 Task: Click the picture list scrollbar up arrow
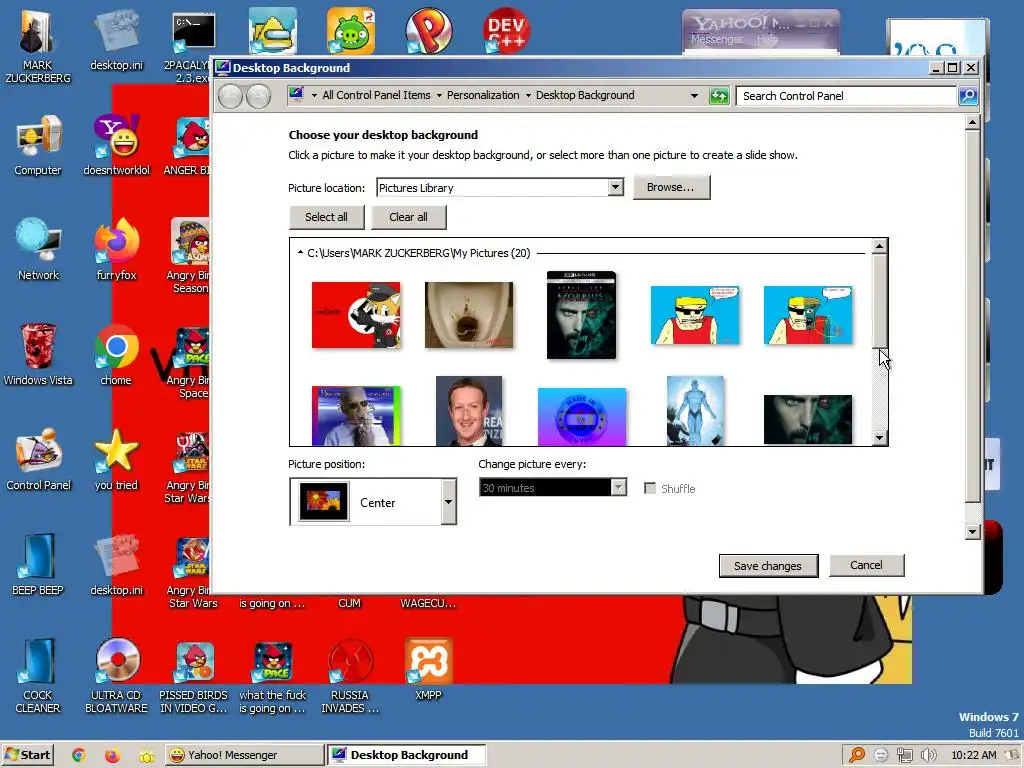coord(880,246)
